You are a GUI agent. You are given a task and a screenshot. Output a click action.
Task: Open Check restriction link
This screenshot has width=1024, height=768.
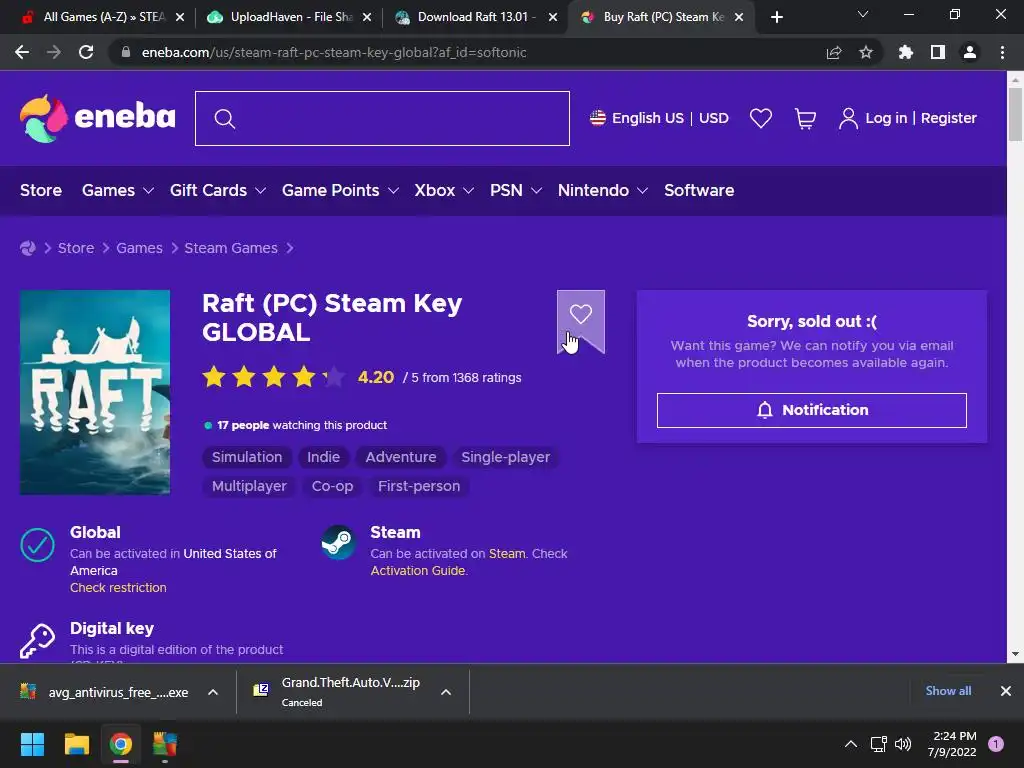pos(118,588)
